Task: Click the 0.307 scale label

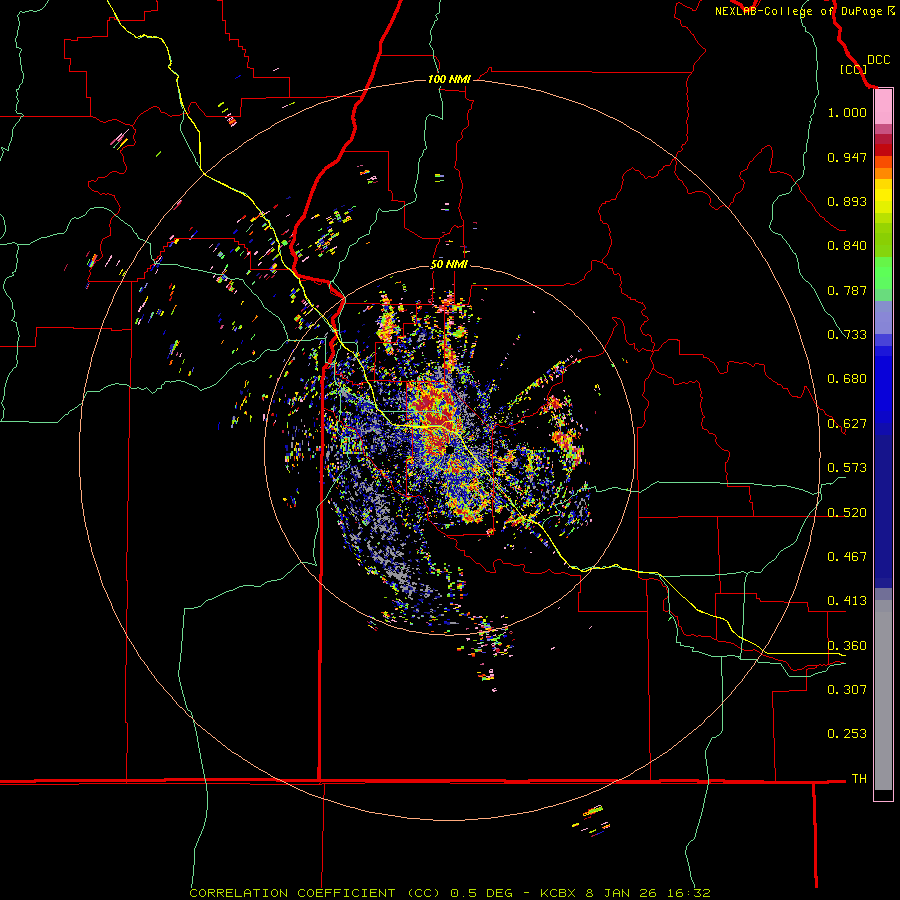Action: click(847, 690)
